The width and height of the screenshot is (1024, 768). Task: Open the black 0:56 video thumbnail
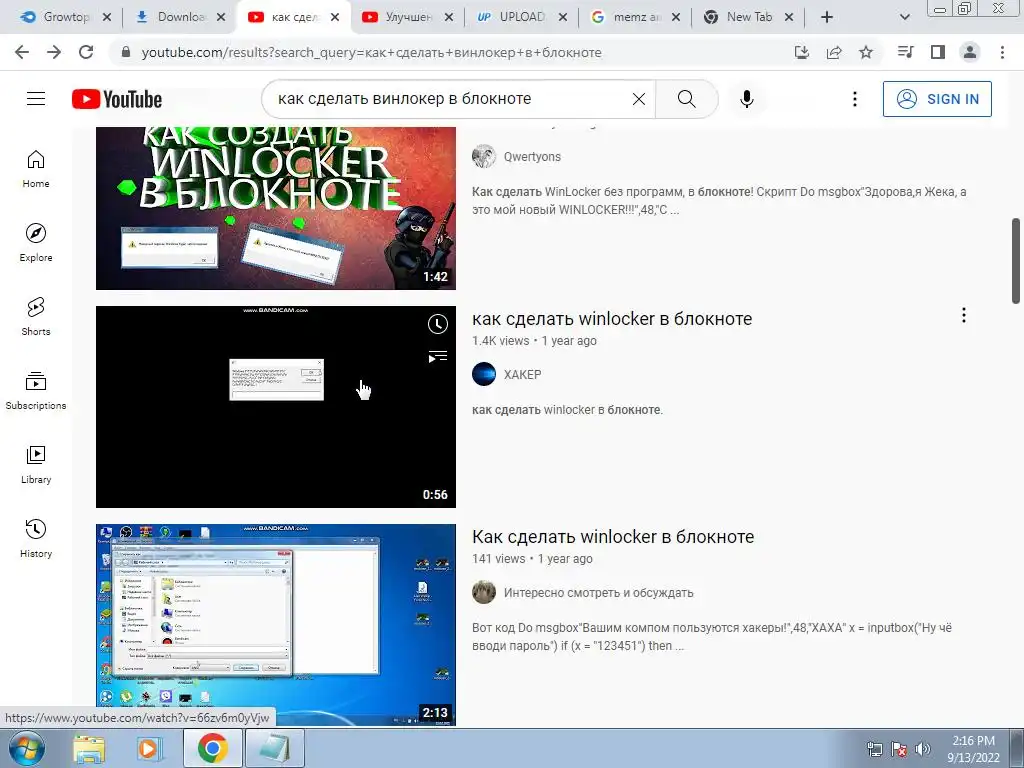(276, 406)
